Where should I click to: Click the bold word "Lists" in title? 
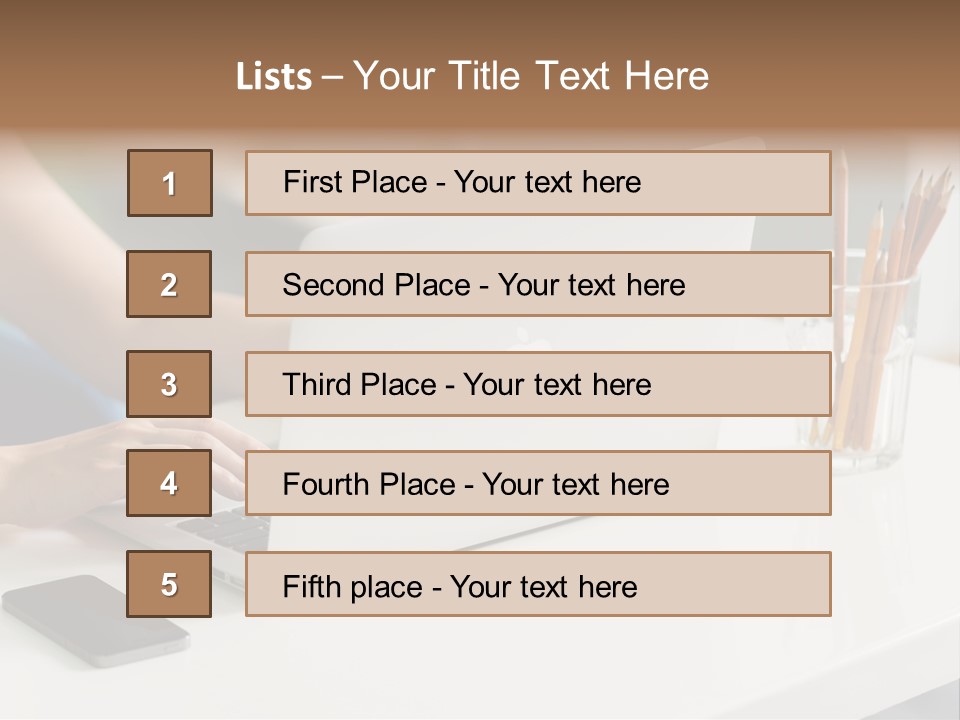click(273, 77)
